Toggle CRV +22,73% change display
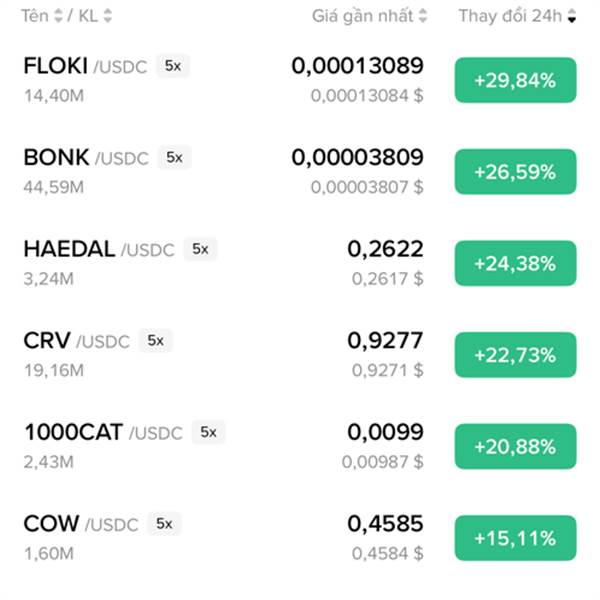Image resolution: width=600 pixels, height=600 pixels. click(515, 355)
